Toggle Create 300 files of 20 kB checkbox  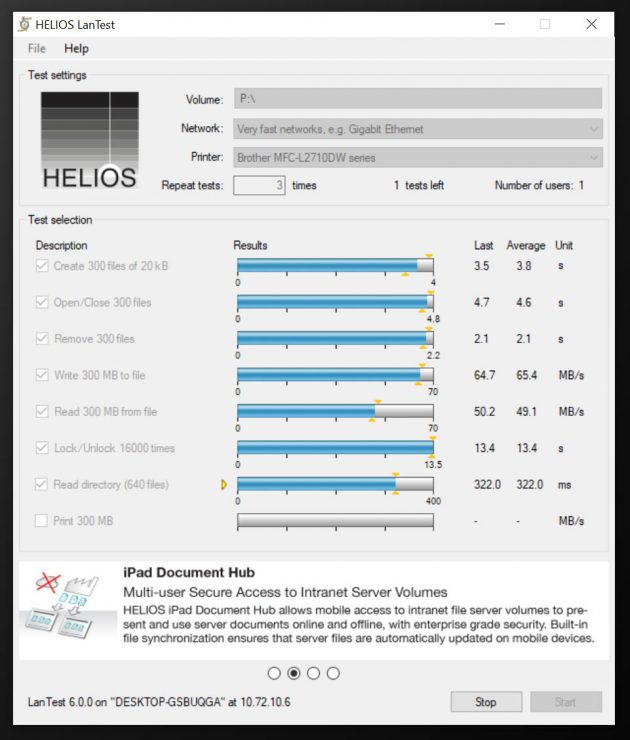point(42,266)
